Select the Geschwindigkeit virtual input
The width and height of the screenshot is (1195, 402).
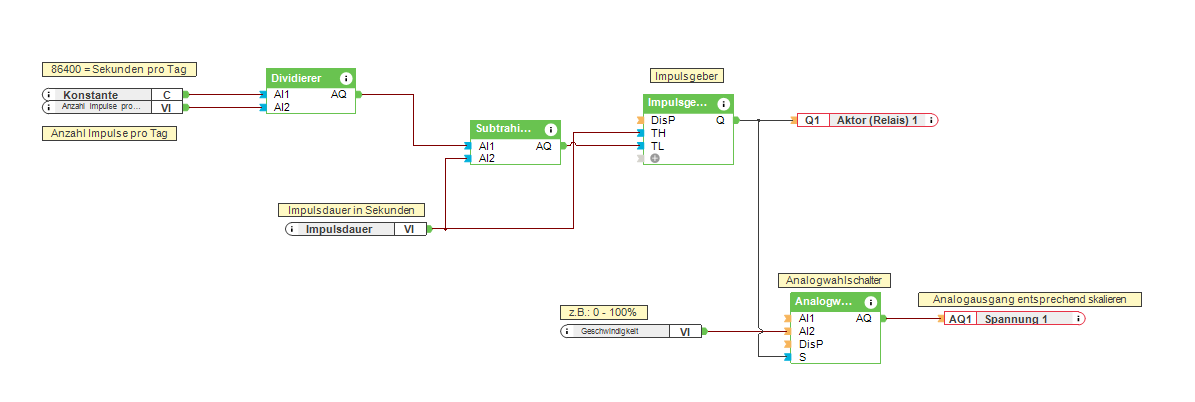tap(631, 332)
